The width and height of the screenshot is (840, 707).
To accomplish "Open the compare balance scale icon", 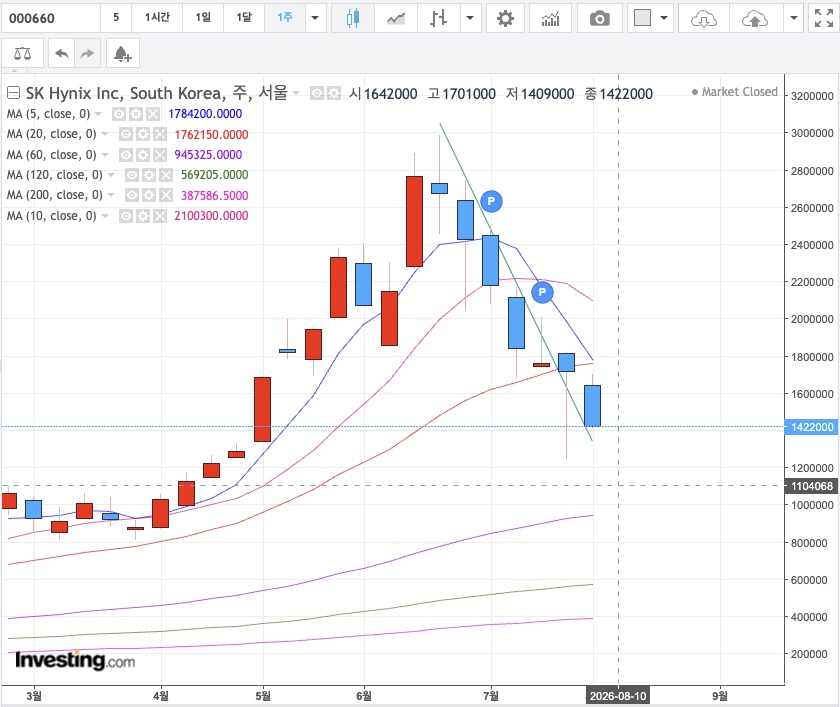I will [22, 53].
